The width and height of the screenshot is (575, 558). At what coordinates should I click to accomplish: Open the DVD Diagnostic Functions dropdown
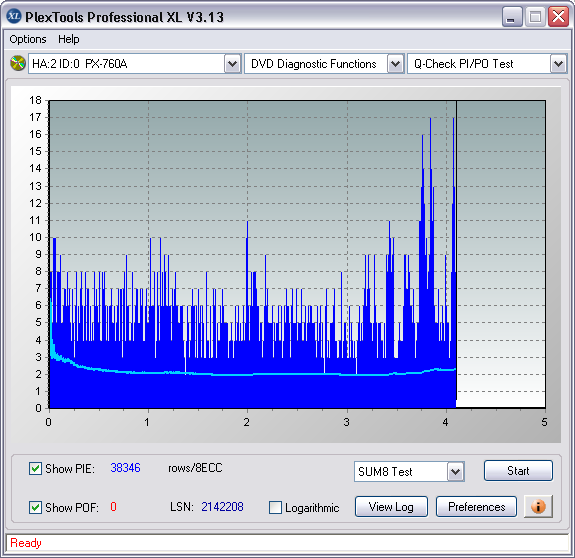(x=395, y=64)
